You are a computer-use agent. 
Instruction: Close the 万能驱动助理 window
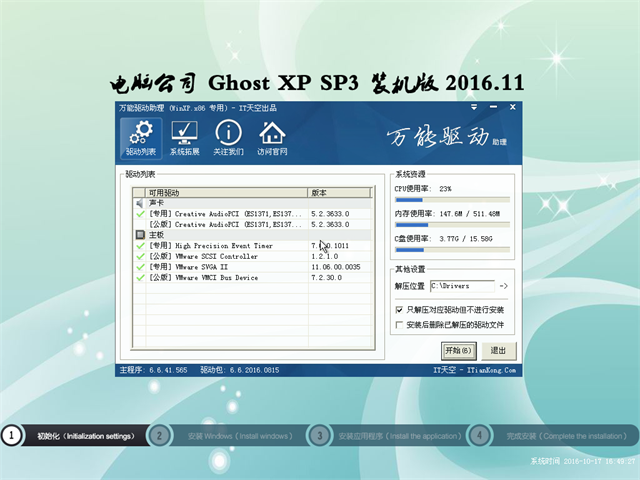[x=513, y=107]
